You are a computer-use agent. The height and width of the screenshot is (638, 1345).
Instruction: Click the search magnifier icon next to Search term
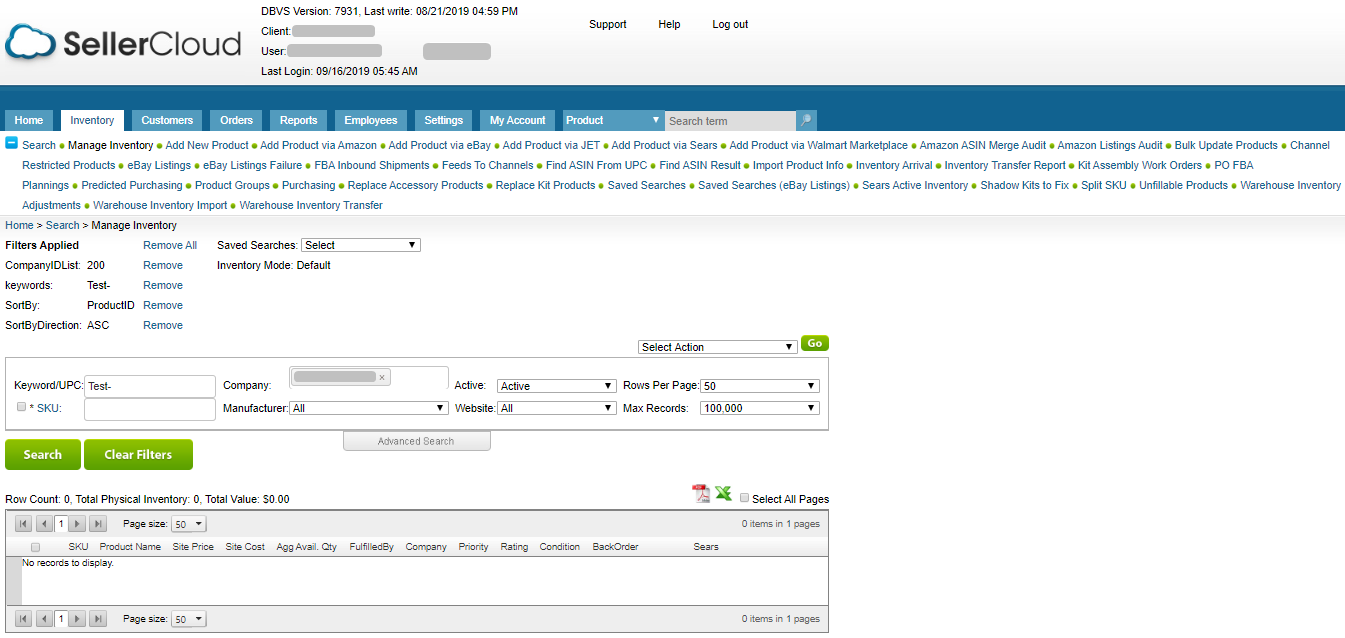(806, 120)
